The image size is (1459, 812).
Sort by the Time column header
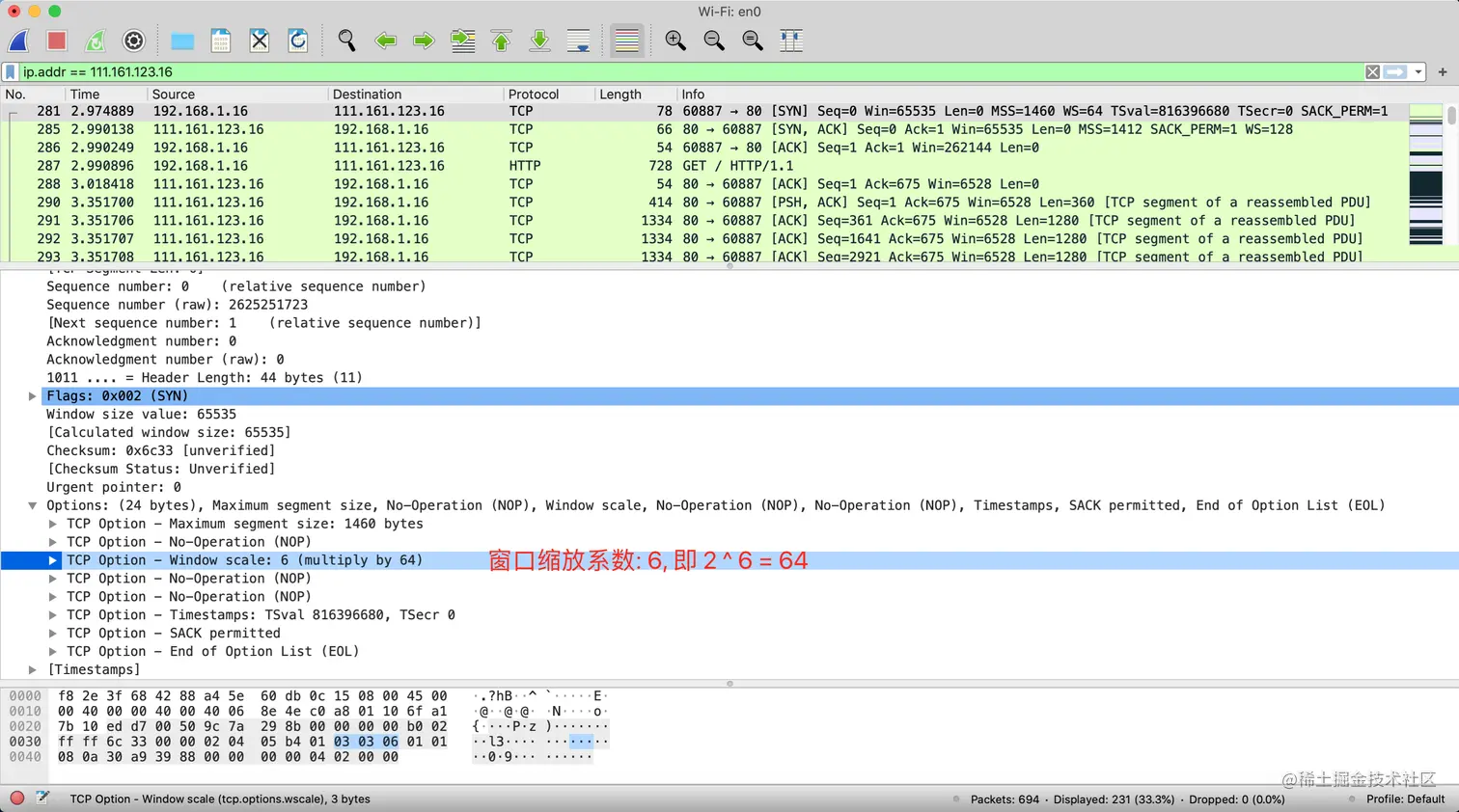click(x=106, y=95)
